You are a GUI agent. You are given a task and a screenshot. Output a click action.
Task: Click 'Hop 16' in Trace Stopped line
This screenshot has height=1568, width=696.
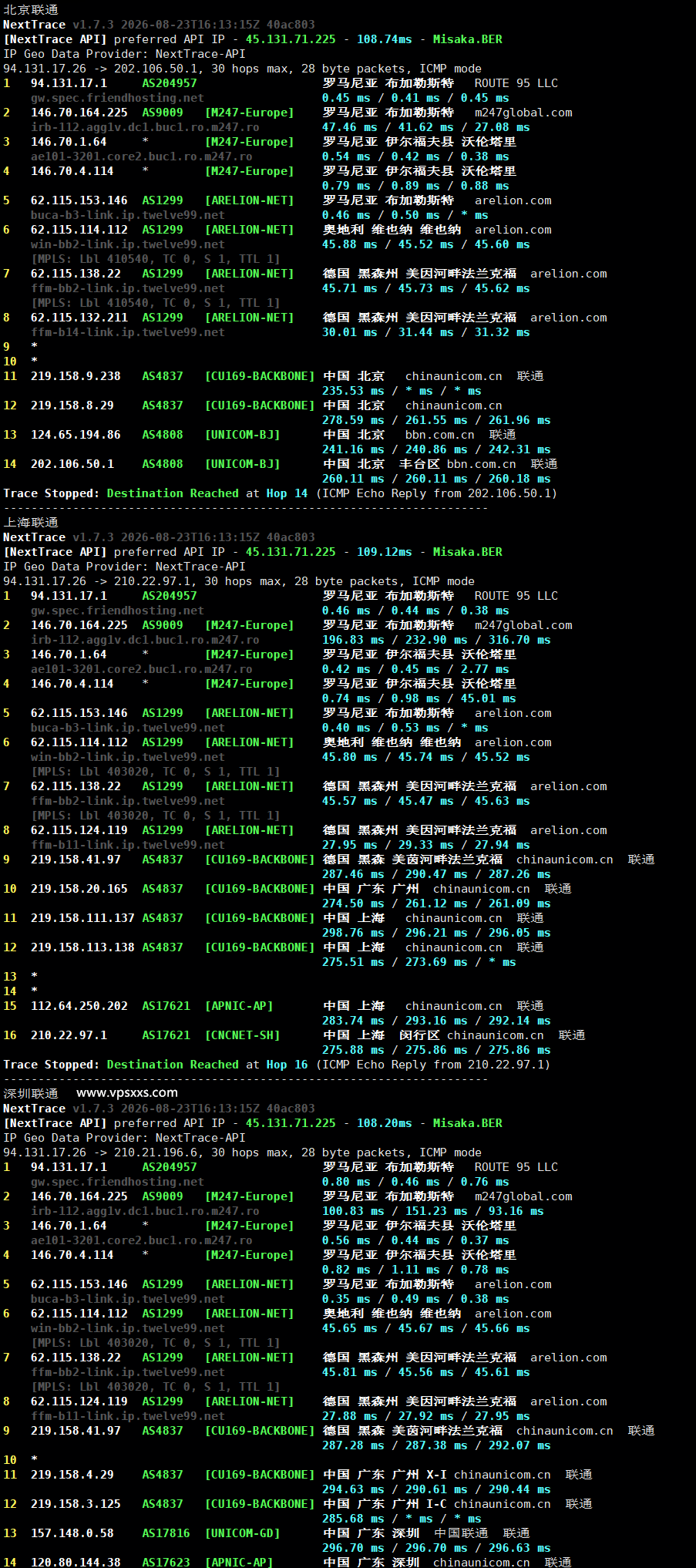click(287, 1065)
